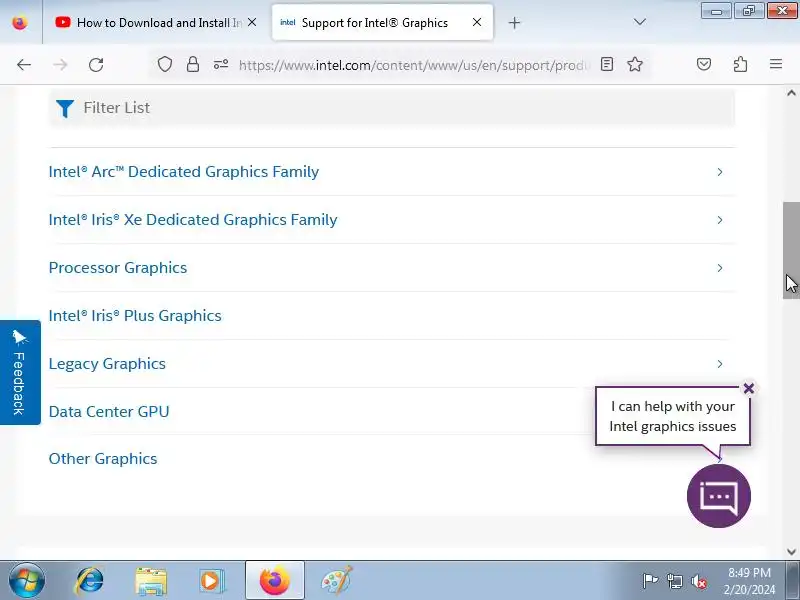Open the Extensions puzzle icon

[x=740, y=64]
